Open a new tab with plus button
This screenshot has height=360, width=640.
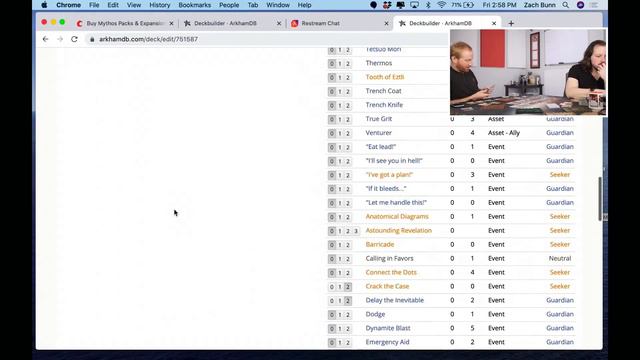point(511,23)
